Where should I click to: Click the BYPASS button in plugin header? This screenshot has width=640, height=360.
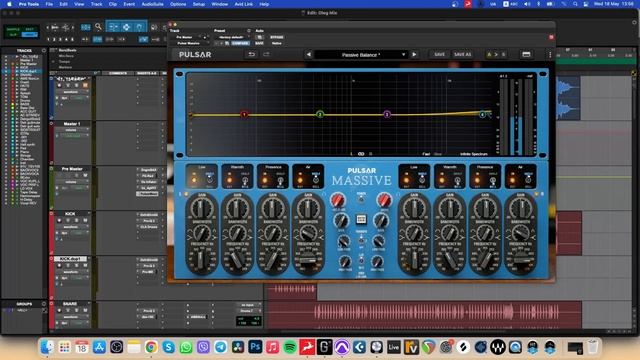tap(276, 37)
